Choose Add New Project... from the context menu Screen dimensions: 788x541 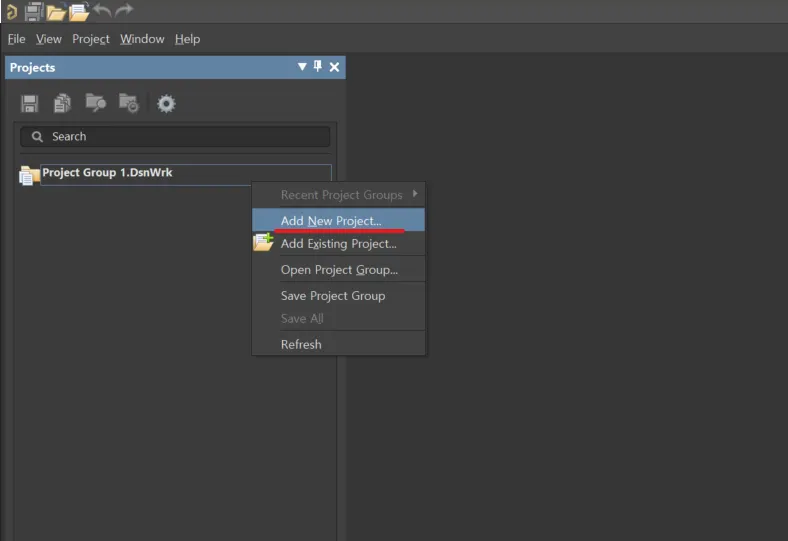338,220
